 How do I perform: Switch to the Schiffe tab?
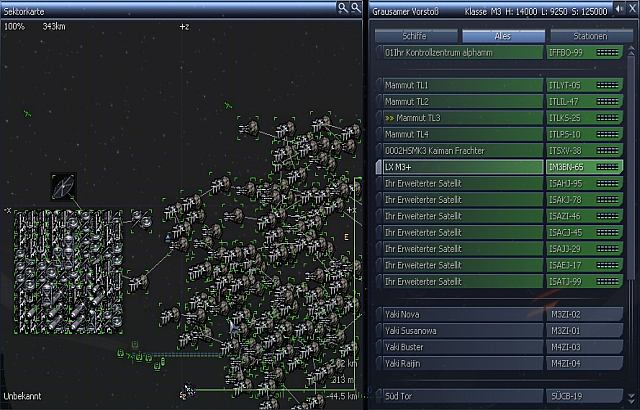click(x=416, y=36)
